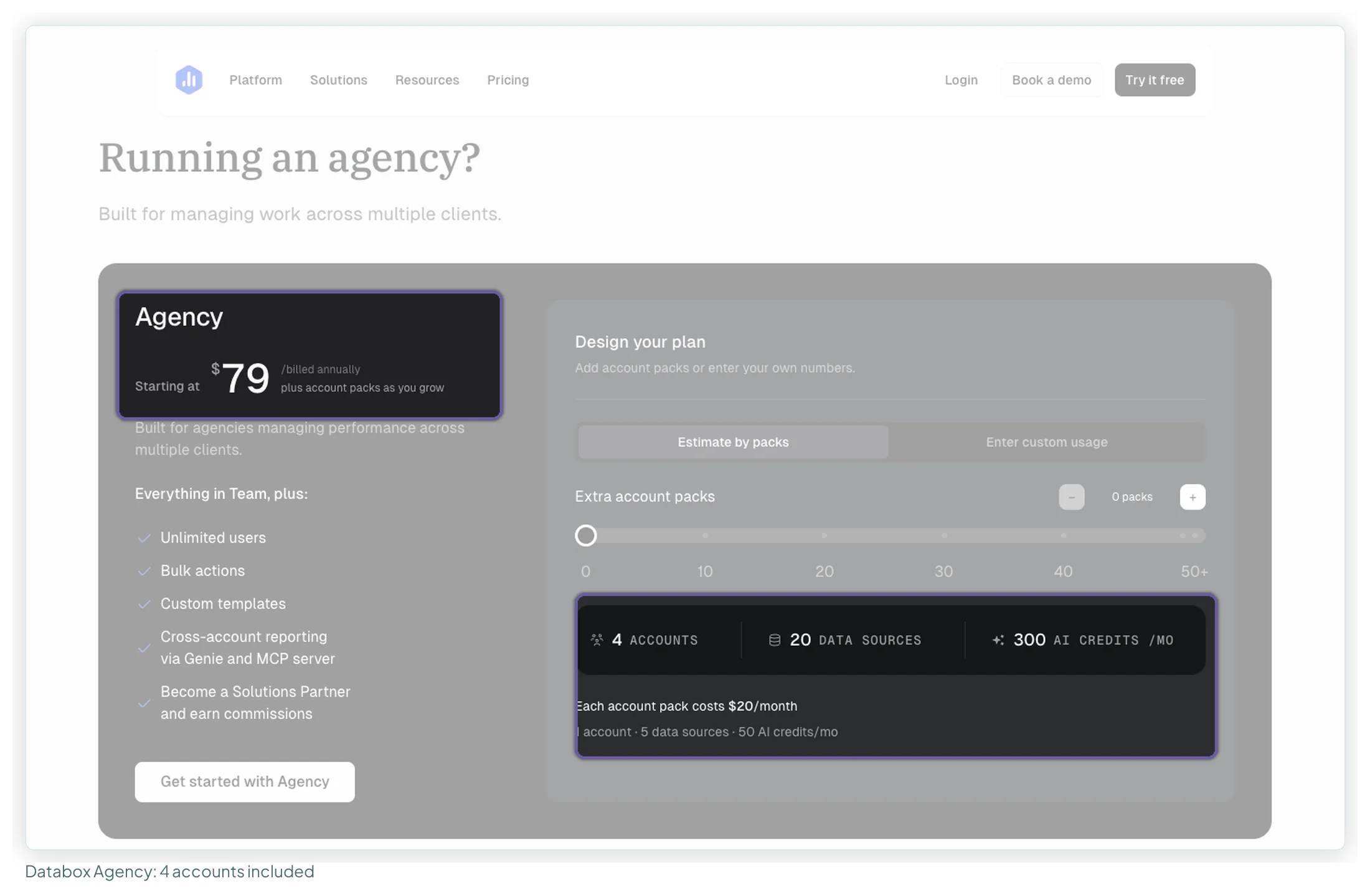Click the checkmark beside Cross-account reporting

(x=144, y=648)
